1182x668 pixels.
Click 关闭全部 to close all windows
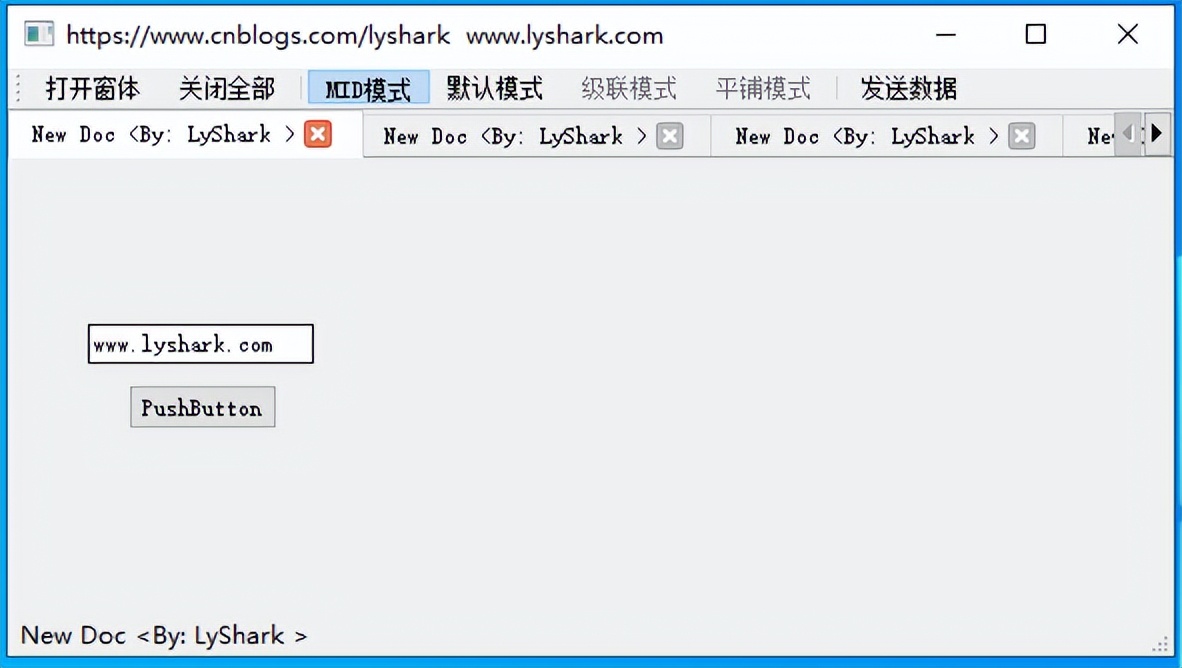tap(227, 89)
